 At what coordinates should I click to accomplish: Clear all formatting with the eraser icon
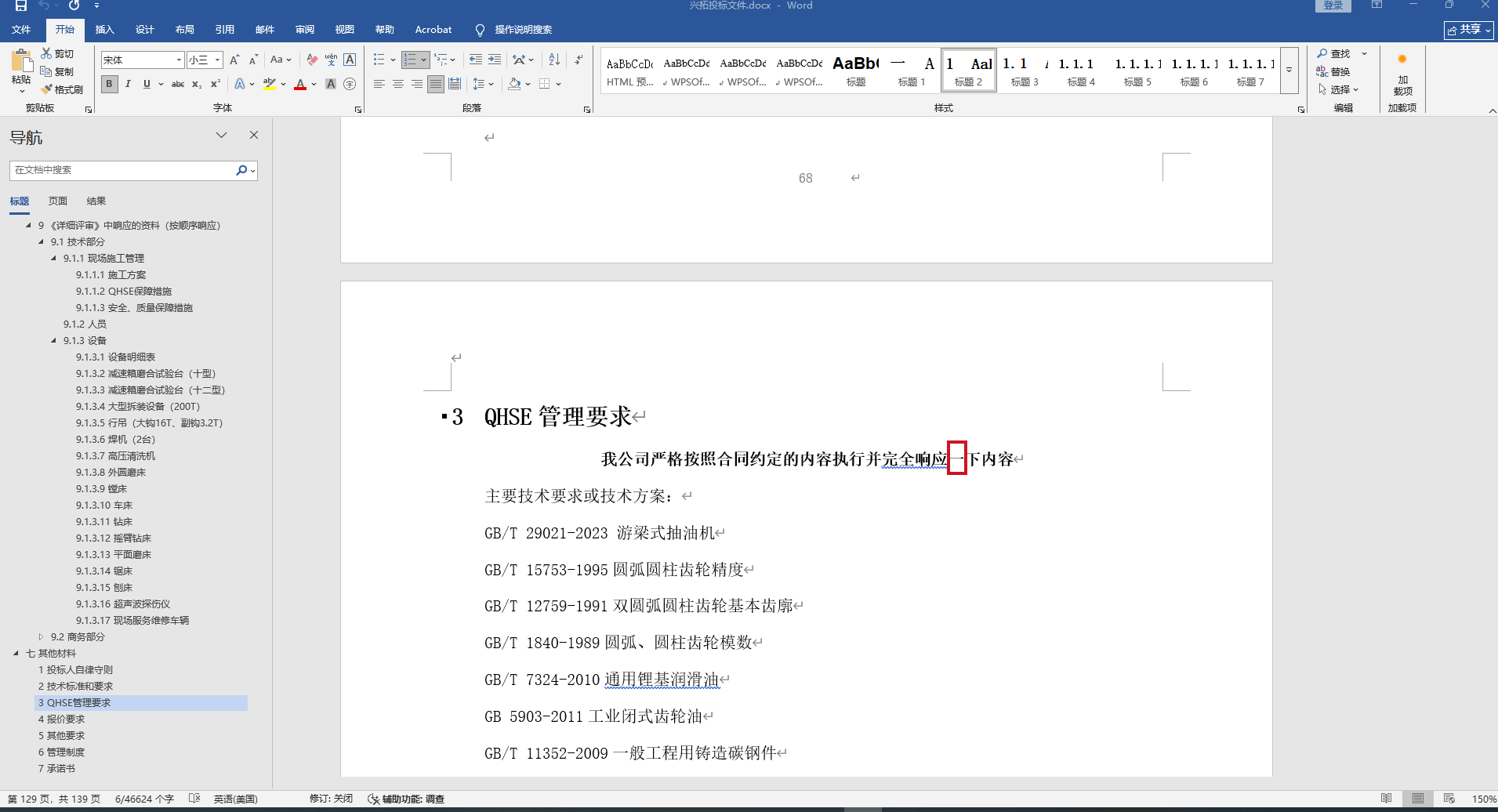[x=312, y=60]
